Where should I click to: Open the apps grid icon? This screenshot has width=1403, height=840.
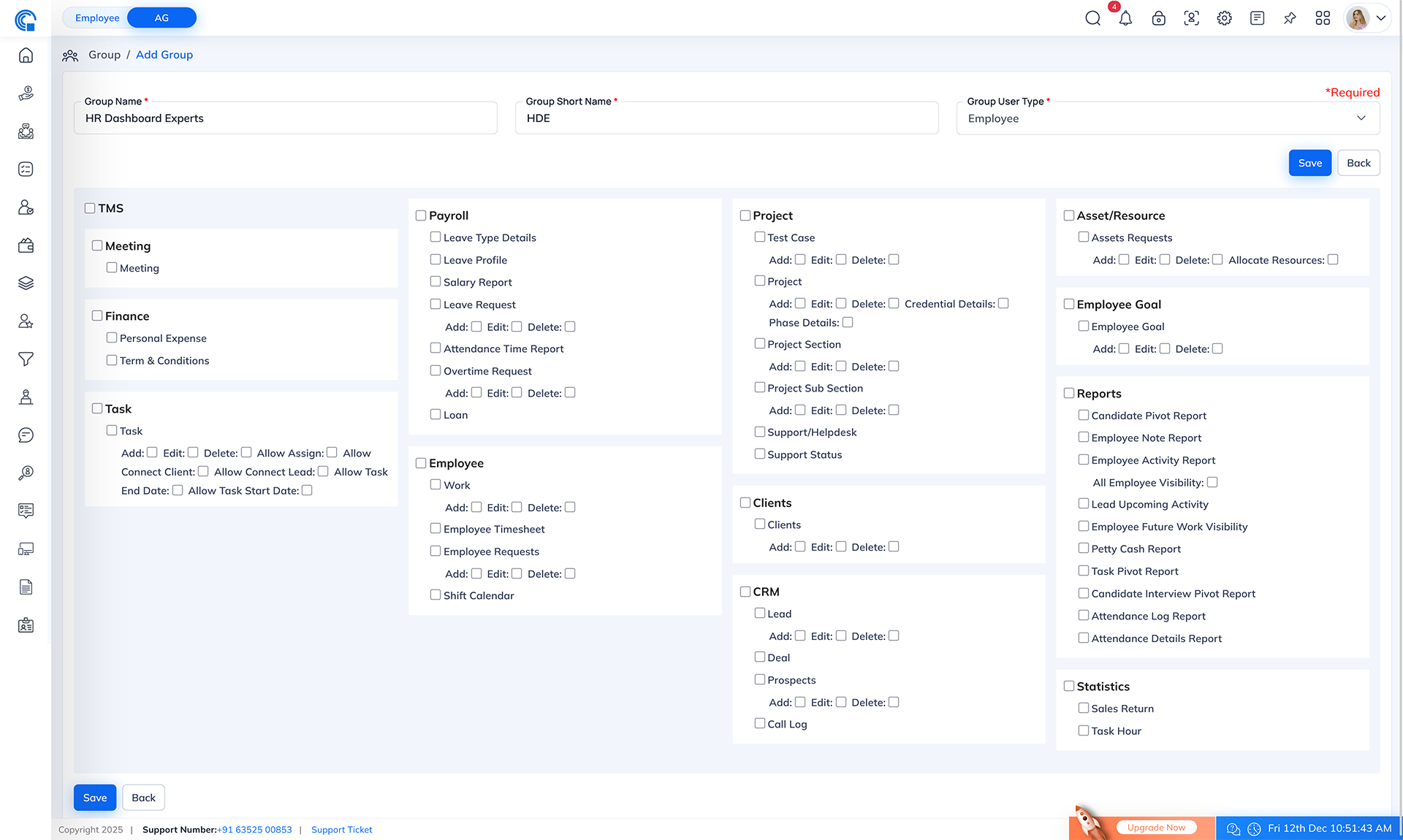pyautogui.click(x=1323, y=18)
